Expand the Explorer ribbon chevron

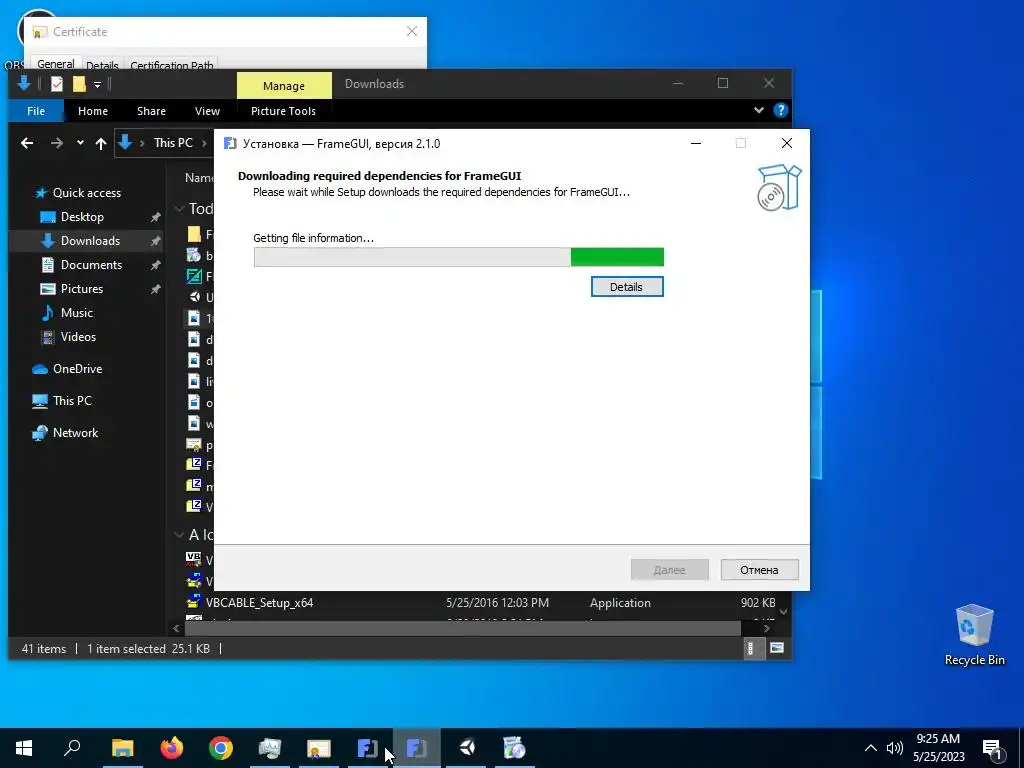758,110
